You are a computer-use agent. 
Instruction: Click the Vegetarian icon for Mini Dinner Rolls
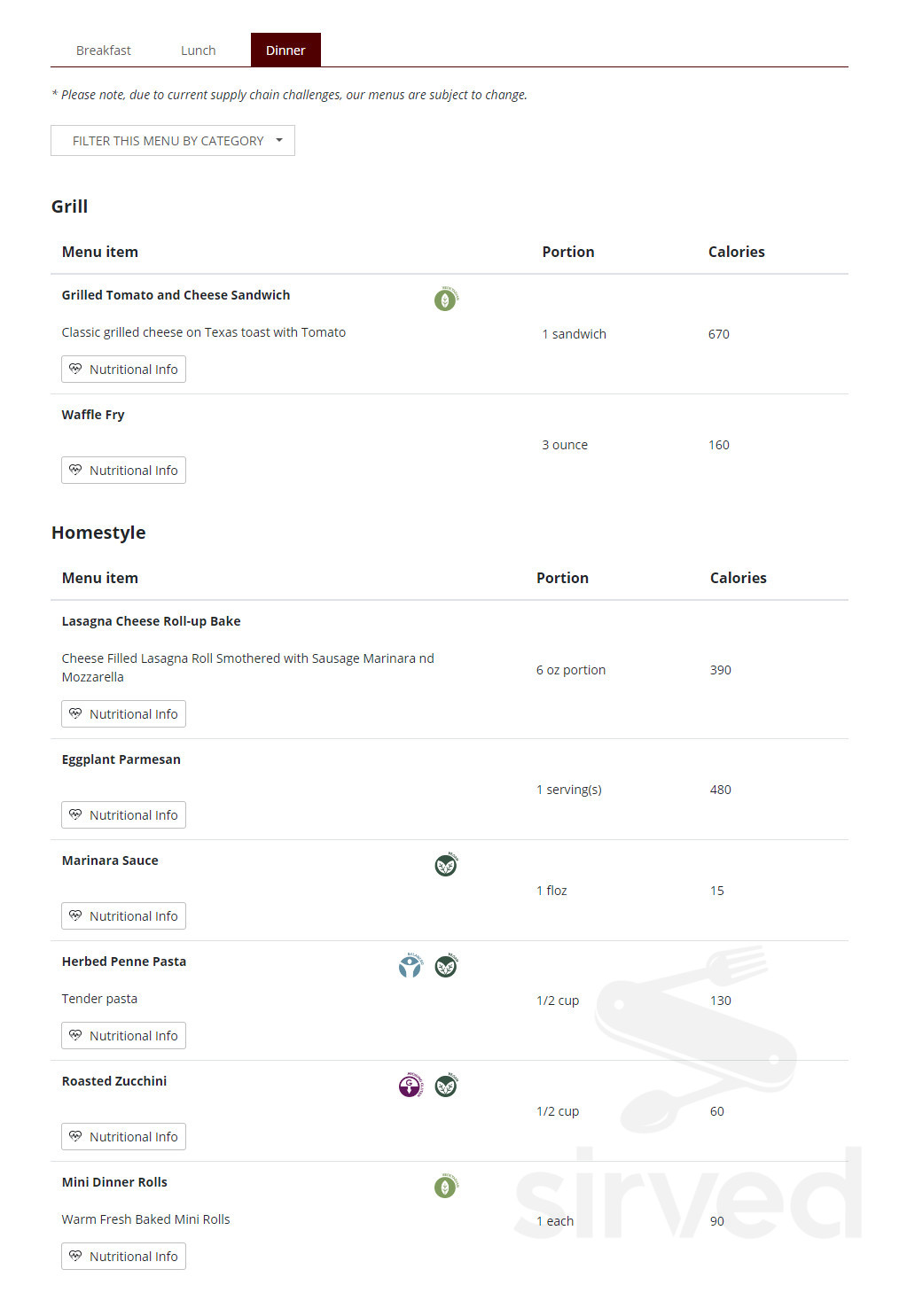coord(445,1187)
